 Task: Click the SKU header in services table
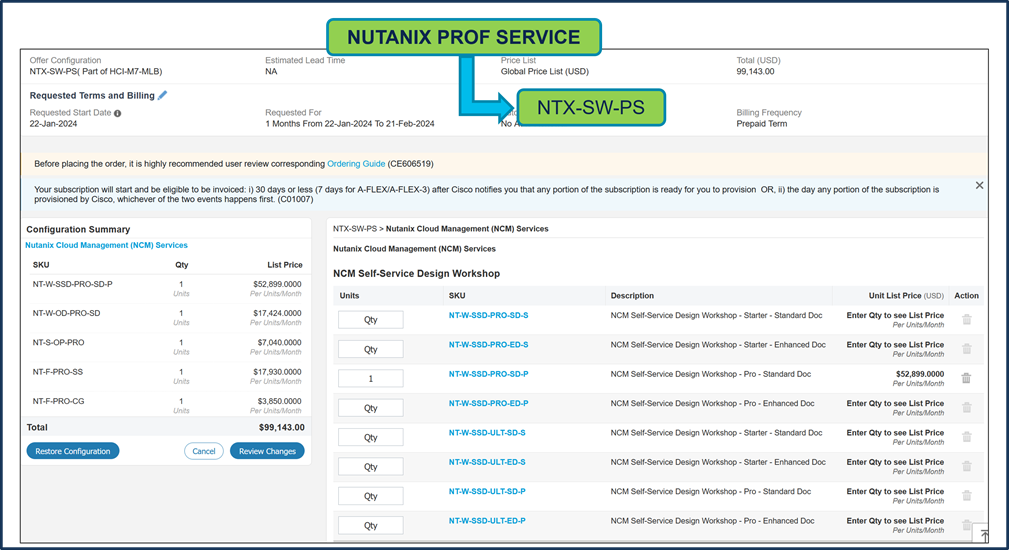457,296
